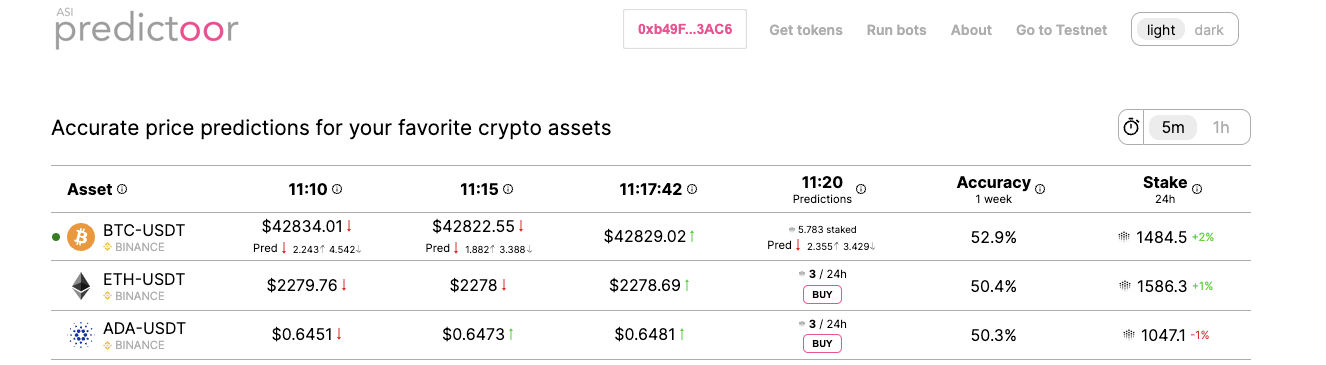Open the About link
The width and height of the screenshot is (1326, 365).
pyautogui.click(x=971, y=30)
